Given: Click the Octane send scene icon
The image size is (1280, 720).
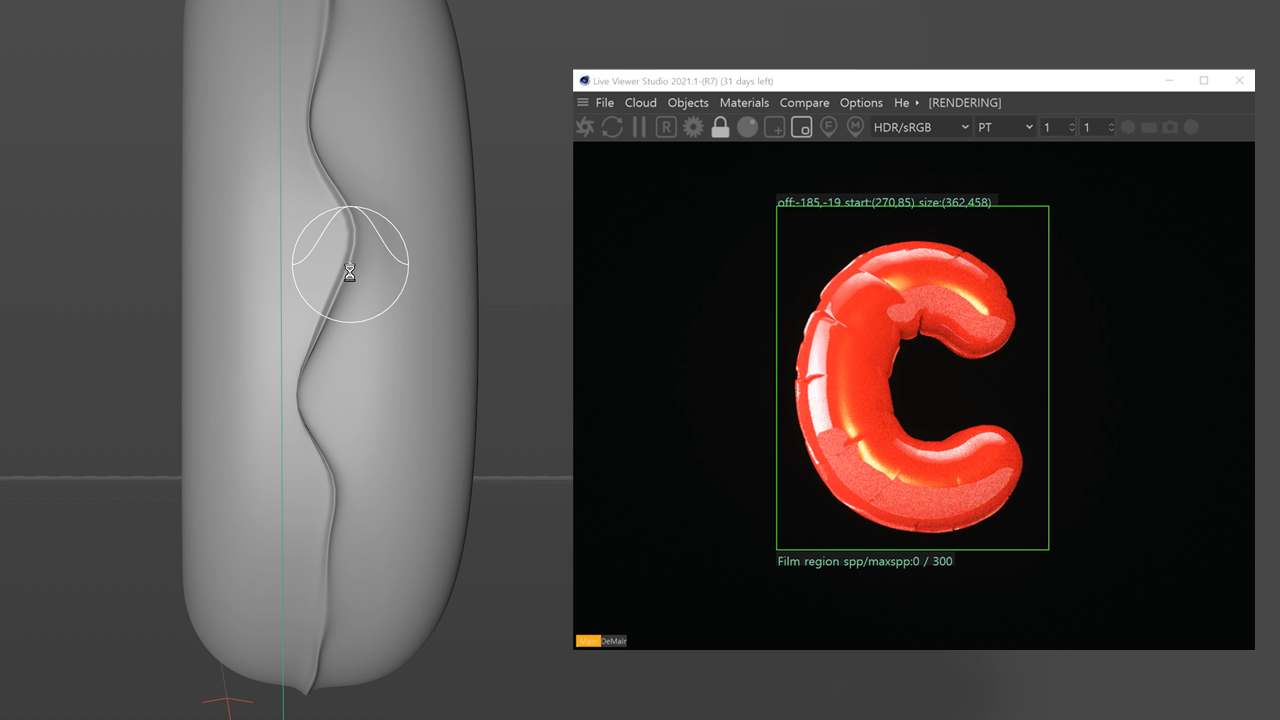Looking at the screenshot, I should pyautogui.click(x=585, y=127).
